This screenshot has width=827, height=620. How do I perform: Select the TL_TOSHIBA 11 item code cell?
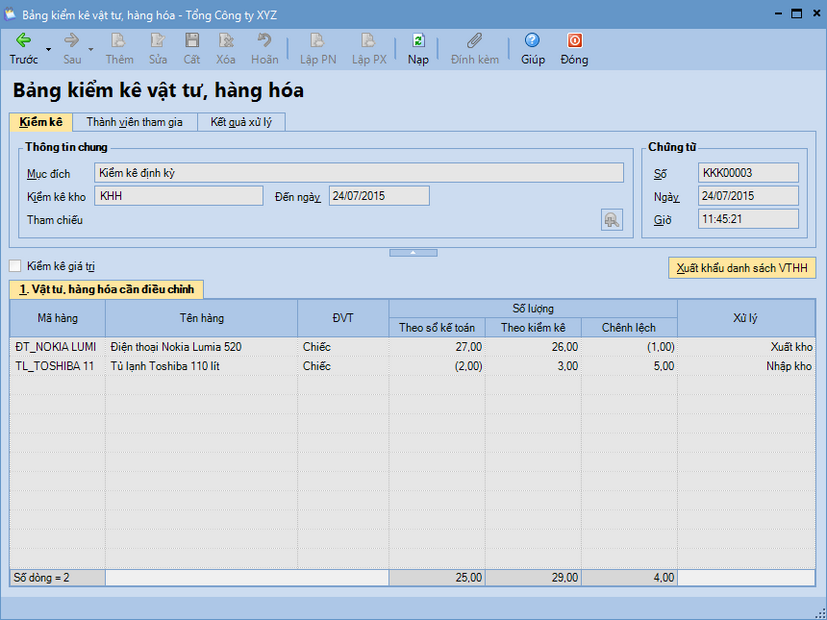click(x=57, y=366)
